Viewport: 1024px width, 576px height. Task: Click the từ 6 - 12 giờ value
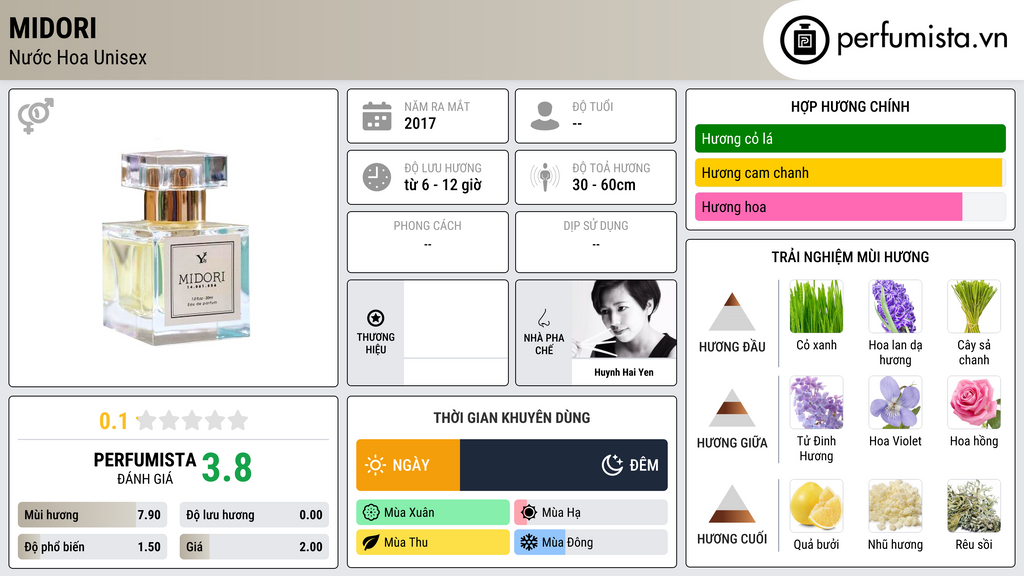[x=443, y=185]
